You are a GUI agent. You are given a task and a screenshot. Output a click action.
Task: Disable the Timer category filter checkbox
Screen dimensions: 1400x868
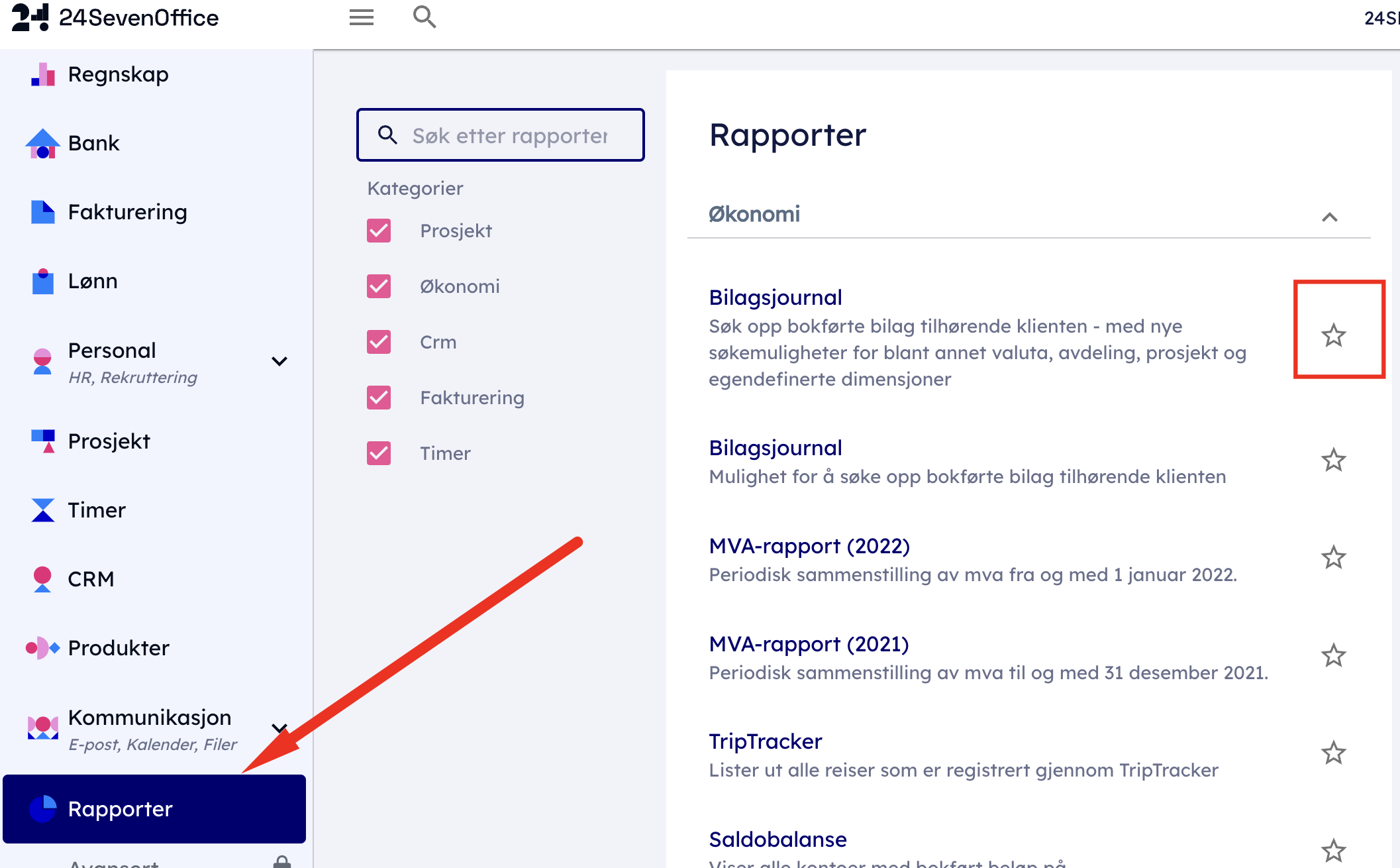tap(379, 453)
